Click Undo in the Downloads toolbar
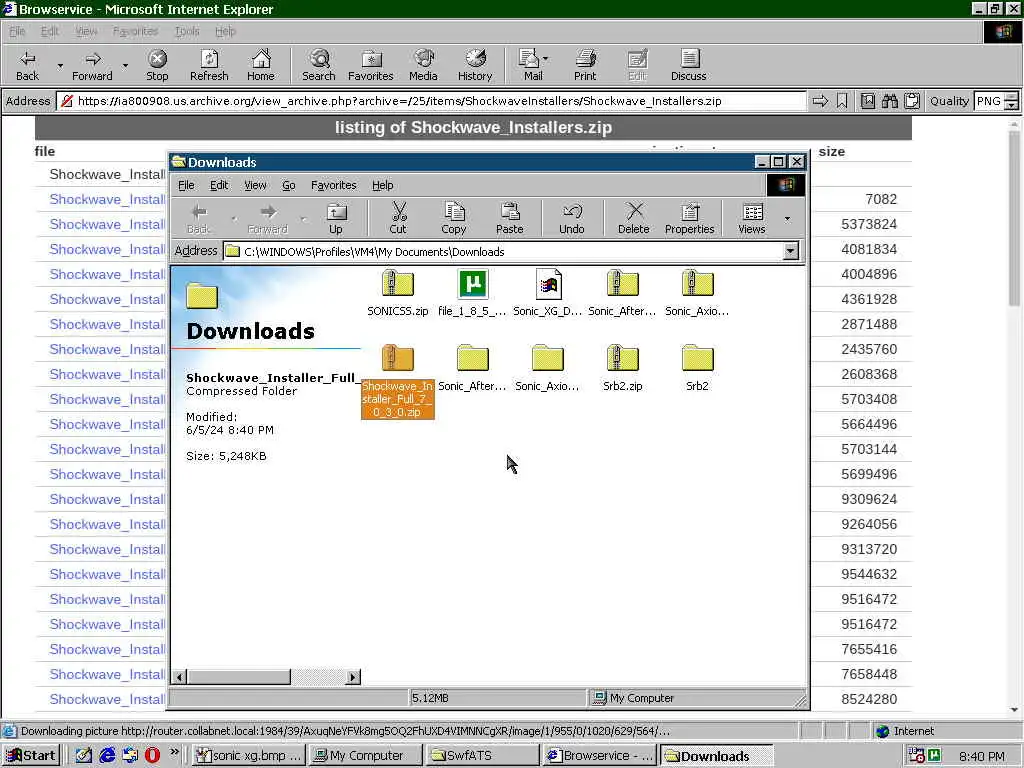Image resolution: width=1024 pixels, height=768 pixels. (x=571, y=218)
